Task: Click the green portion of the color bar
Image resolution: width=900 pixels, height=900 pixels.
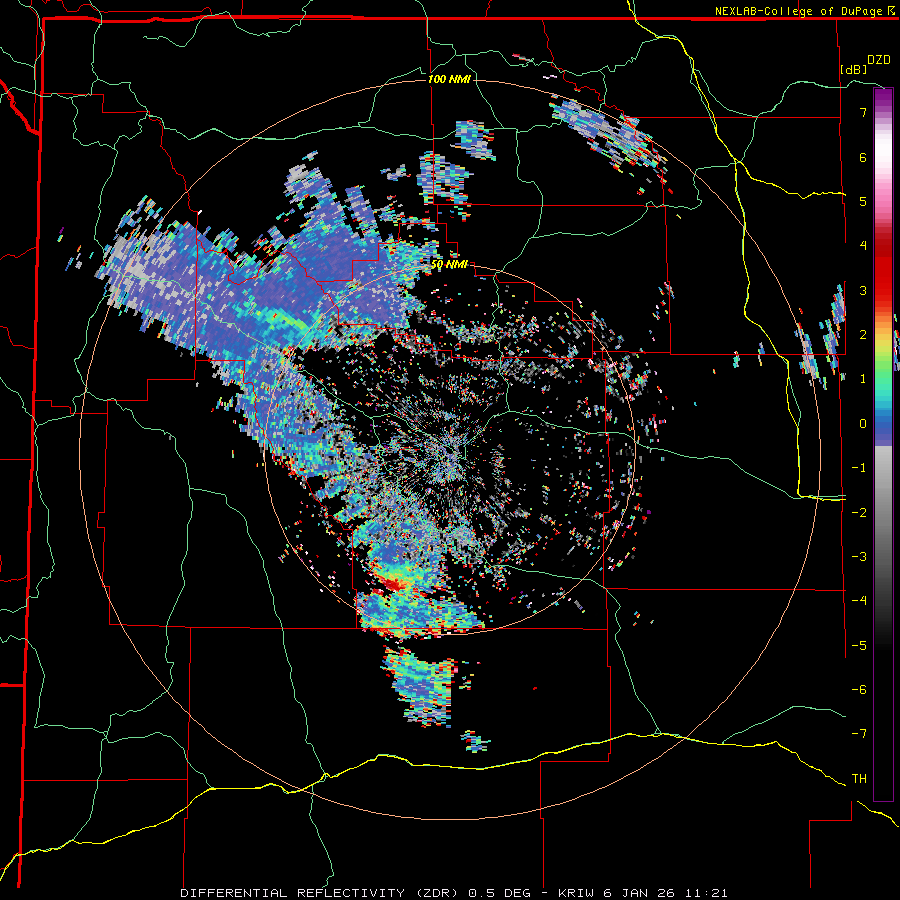Action: point(883,367)
